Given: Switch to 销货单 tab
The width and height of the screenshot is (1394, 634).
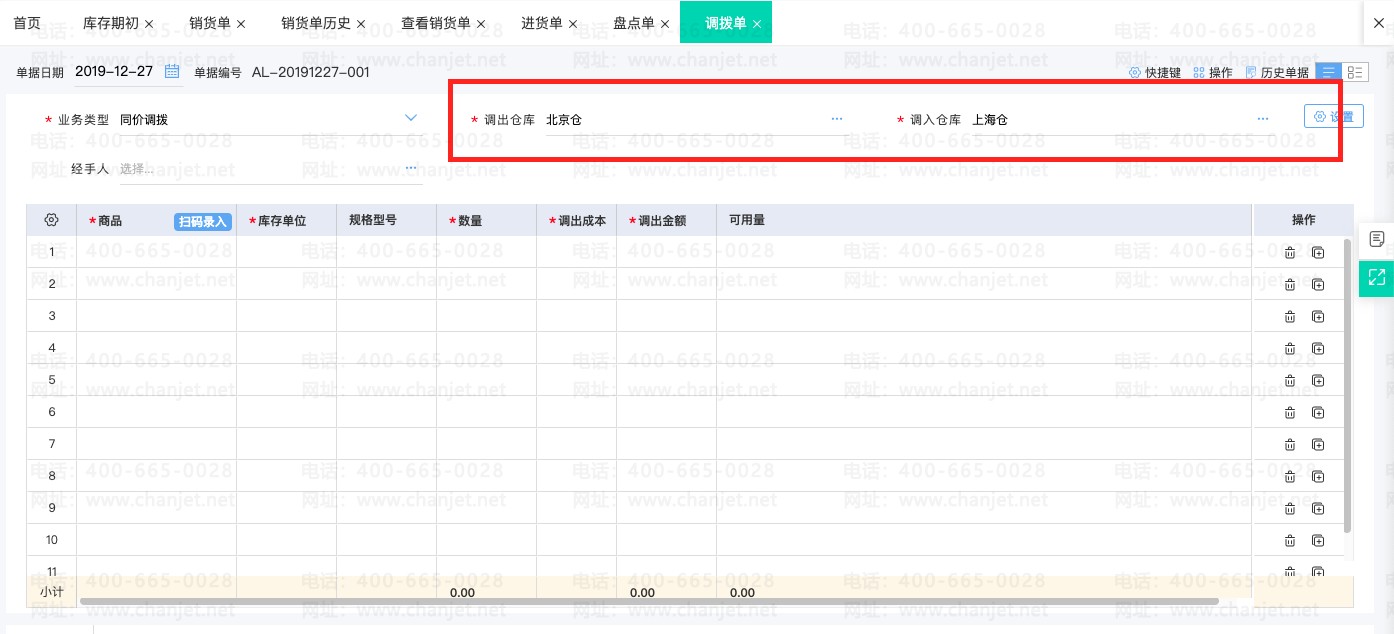Looking at the screenshot, I should tap(210, 22).
